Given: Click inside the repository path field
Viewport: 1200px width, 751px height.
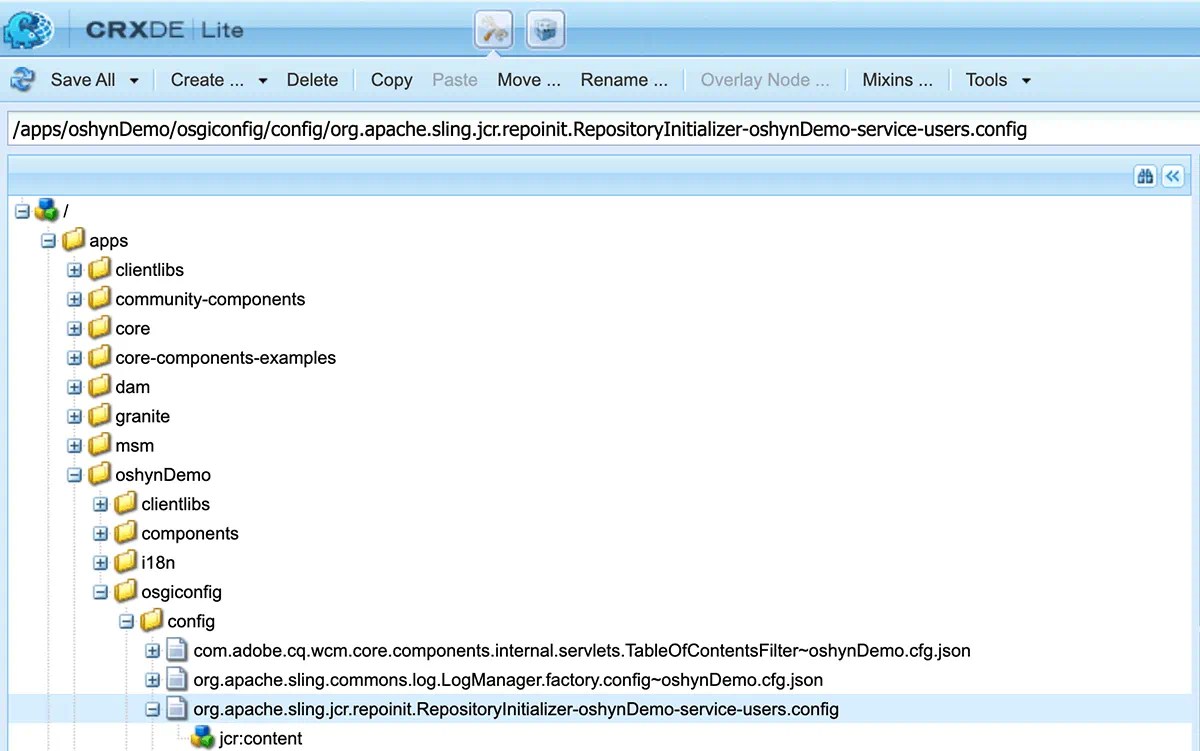Looking at the screenshot, I should pyautogui.click(x=520, y=129).
